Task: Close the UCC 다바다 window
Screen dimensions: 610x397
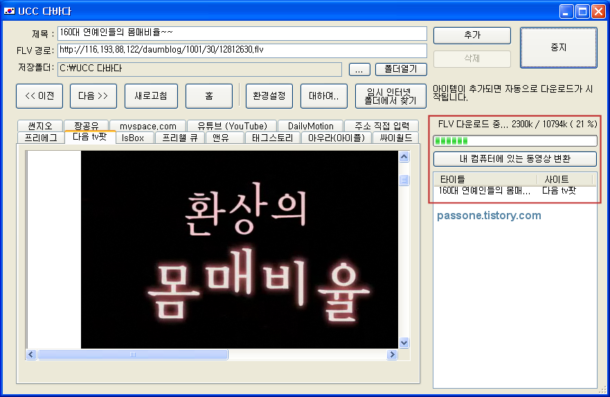Action: [598, 11]
